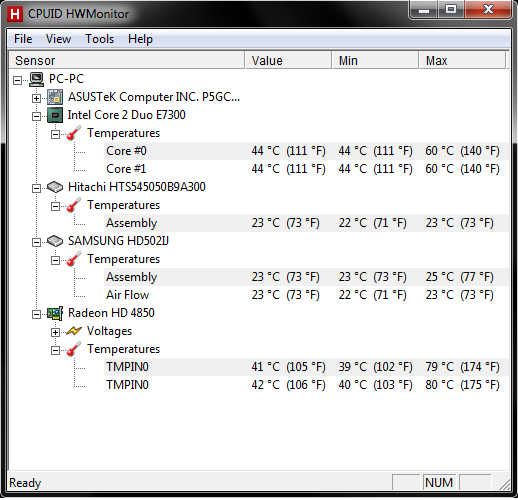
Task: Click the Hitachi hard drive icon
Action: pyautogui.click(x=55, y=187)
